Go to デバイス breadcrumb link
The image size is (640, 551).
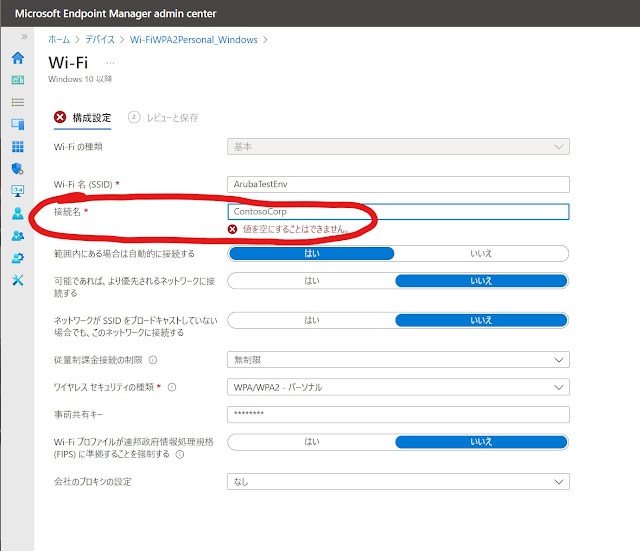pos(100,40)
